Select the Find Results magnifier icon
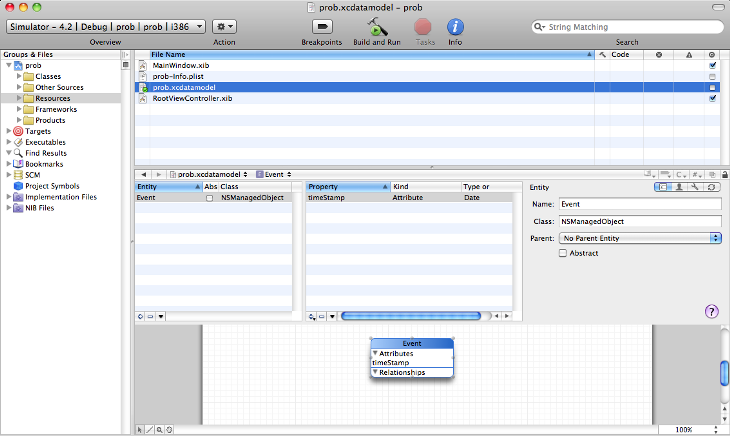This screenshot has height=436, width=730. 18,153
